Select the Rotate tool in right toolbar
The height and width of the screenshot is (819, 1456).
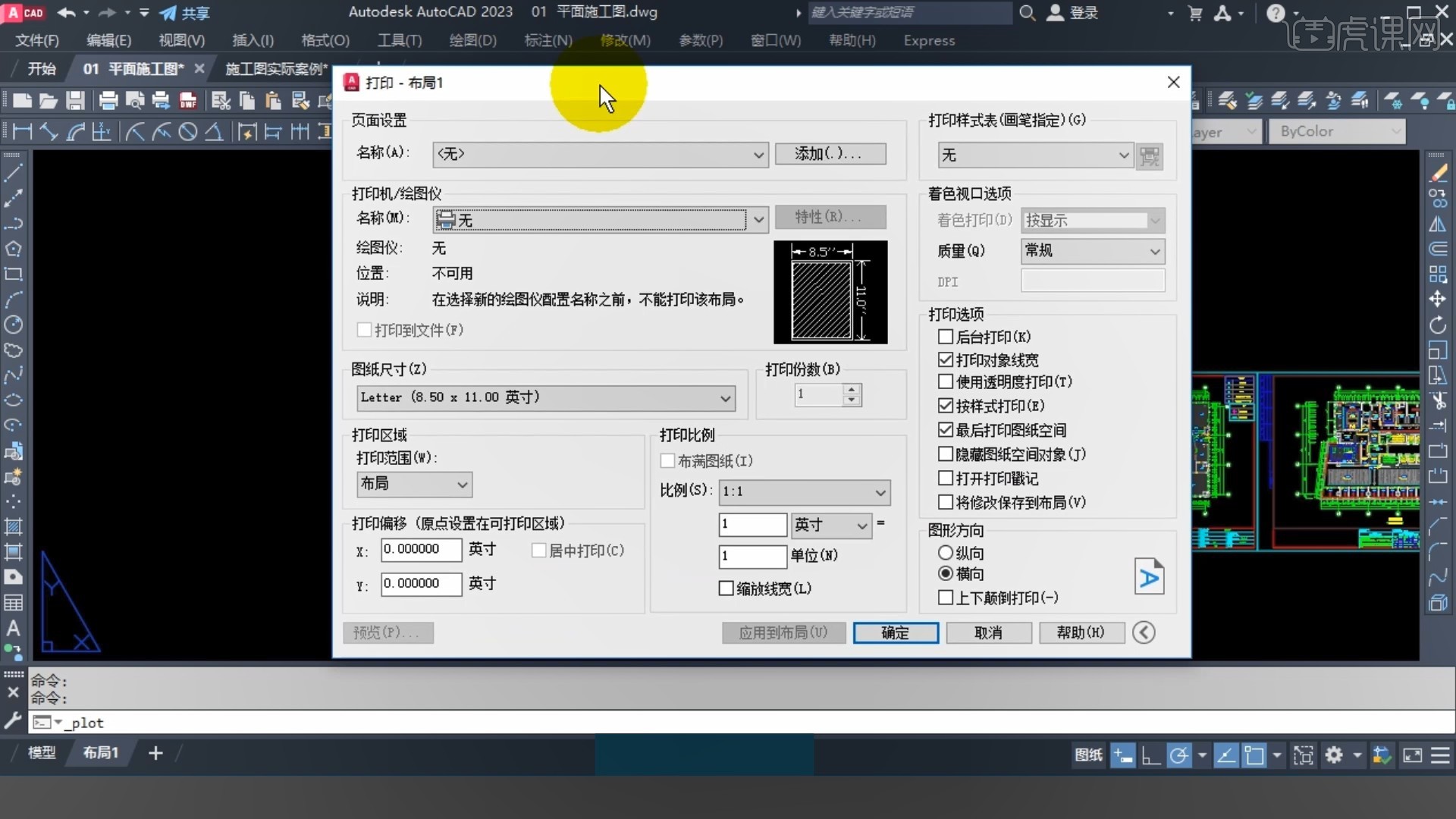pyautogui.click(x=1438, y=325)
